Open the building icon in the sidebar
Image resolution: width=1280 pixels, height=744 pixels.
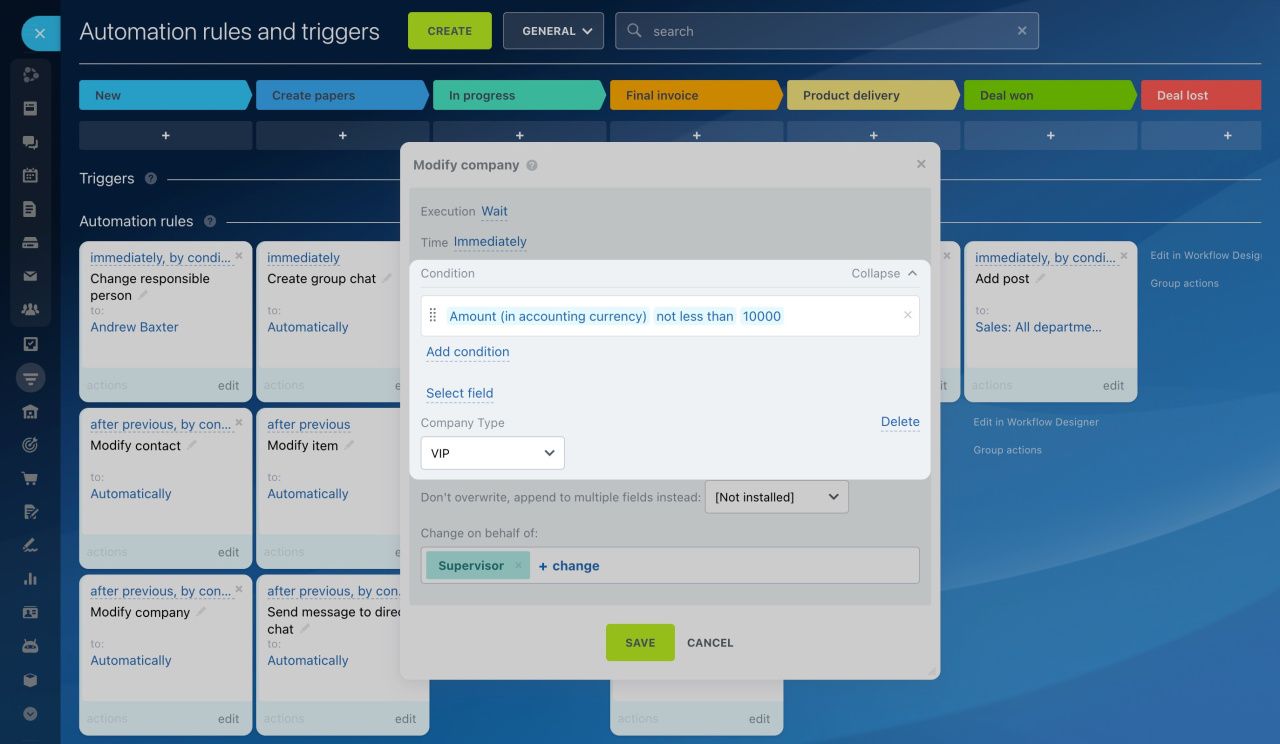tap(30, 411)
